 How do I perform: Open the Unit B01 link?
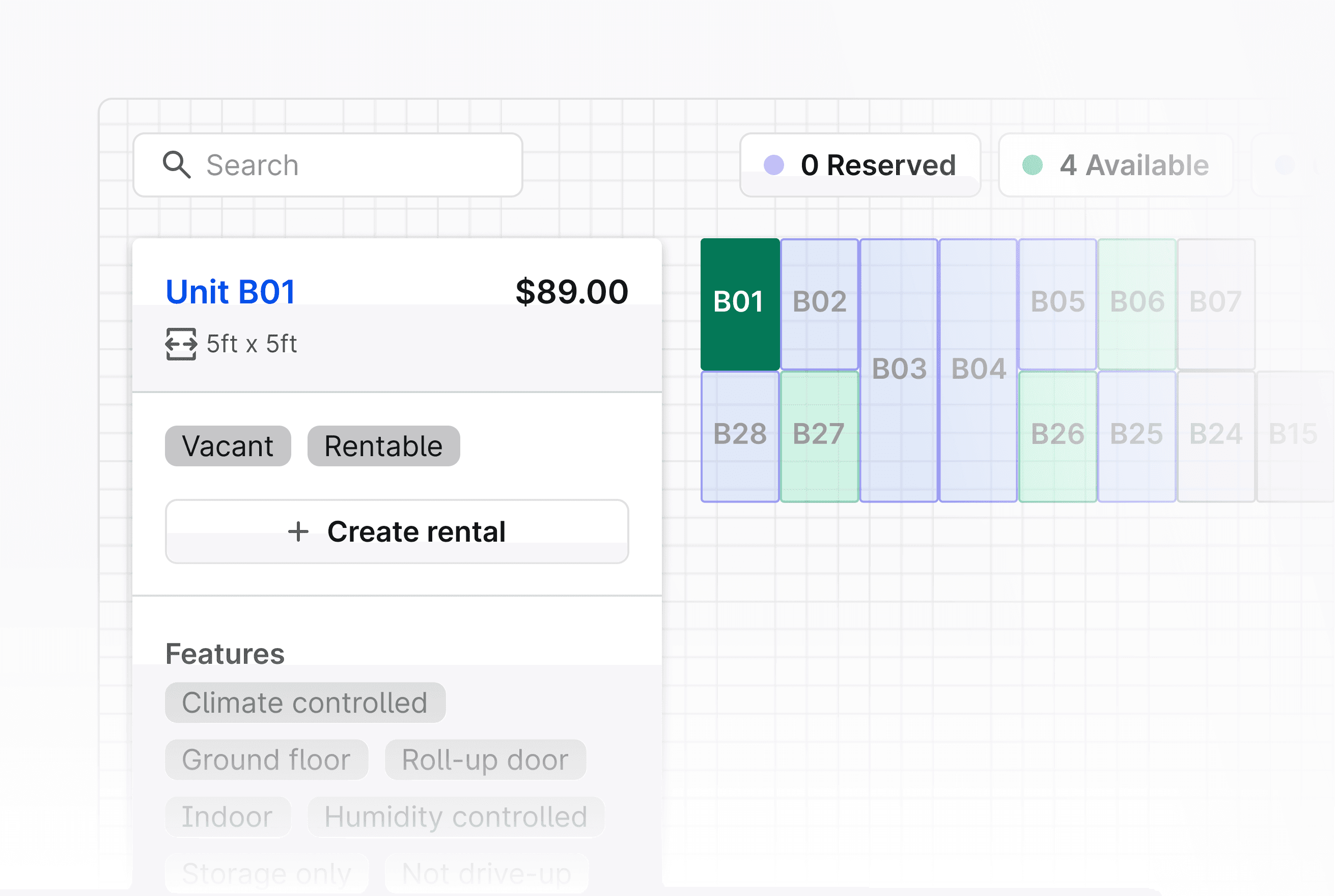pos(230,291)
